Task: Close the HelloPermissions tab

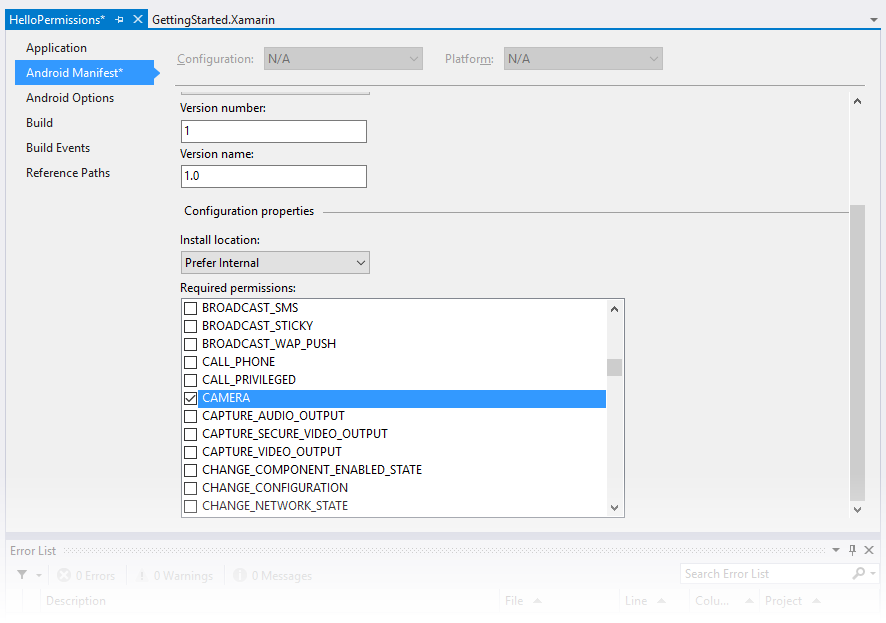Action: click(138, 20)
